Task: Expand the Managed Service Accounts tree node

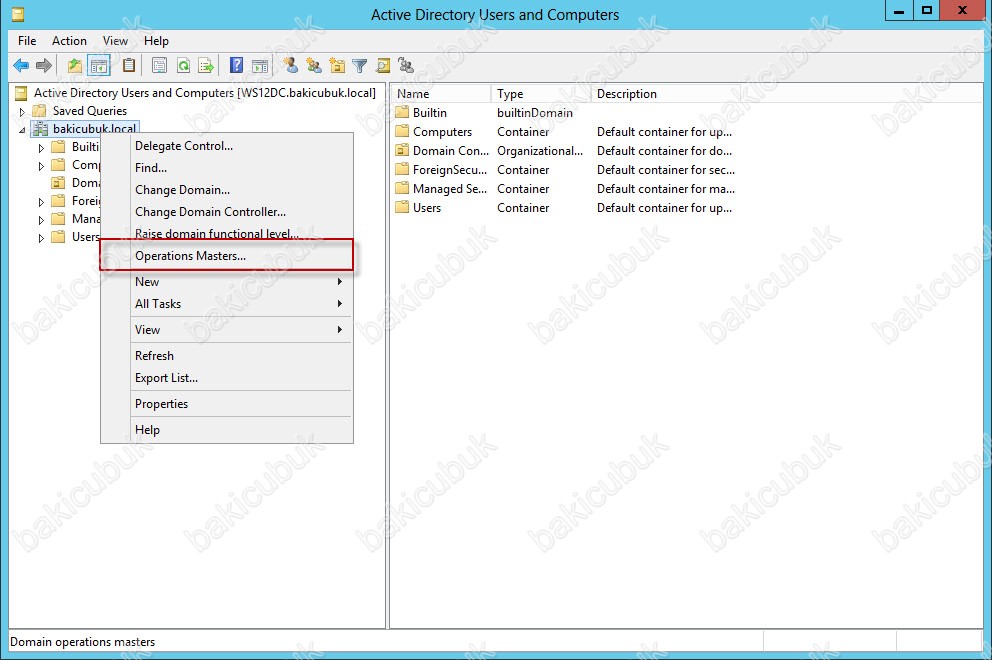Action: click(41, 220)
